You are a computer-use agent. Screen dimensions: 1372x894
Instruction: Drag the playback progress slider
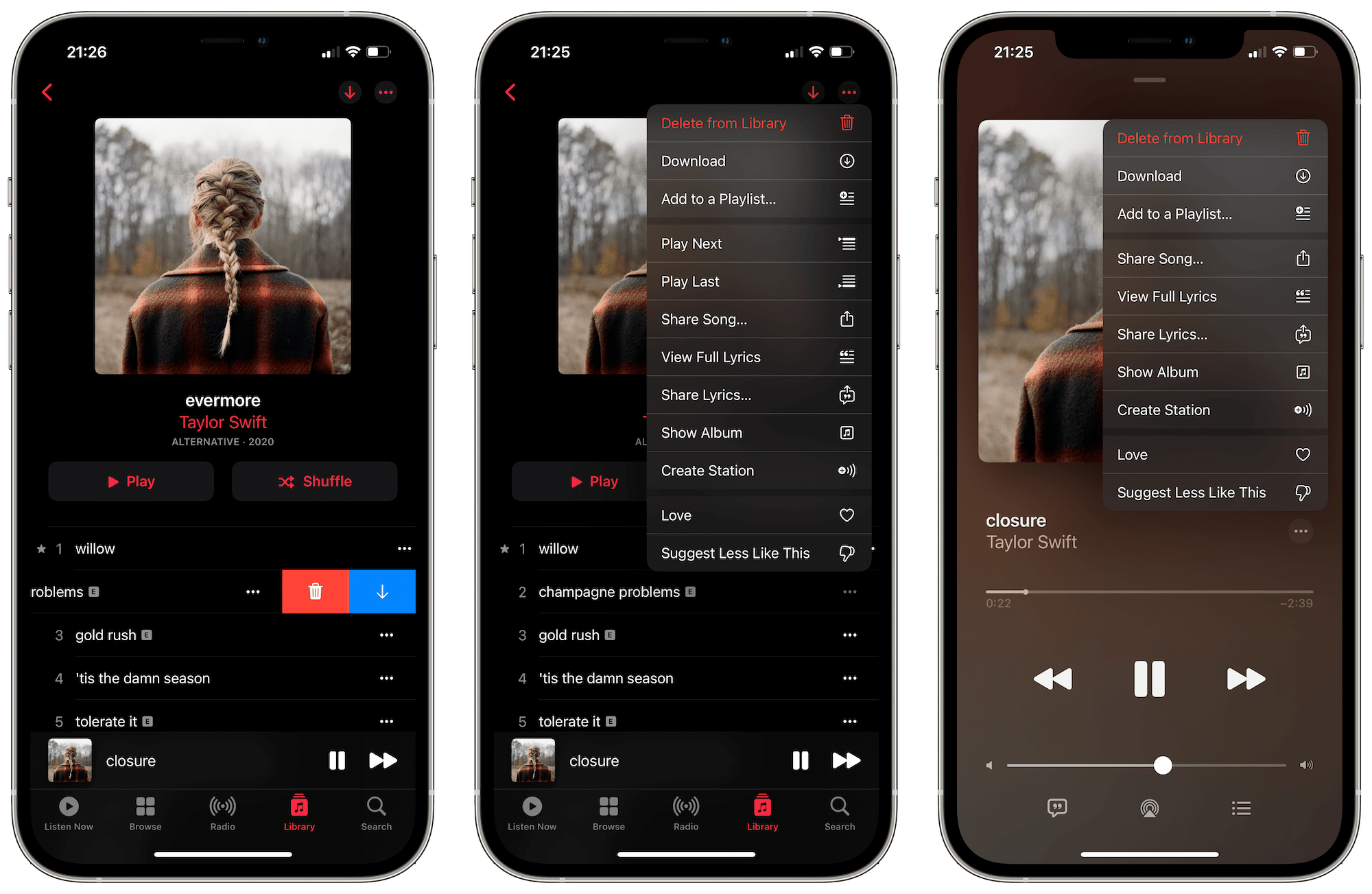1026,592
